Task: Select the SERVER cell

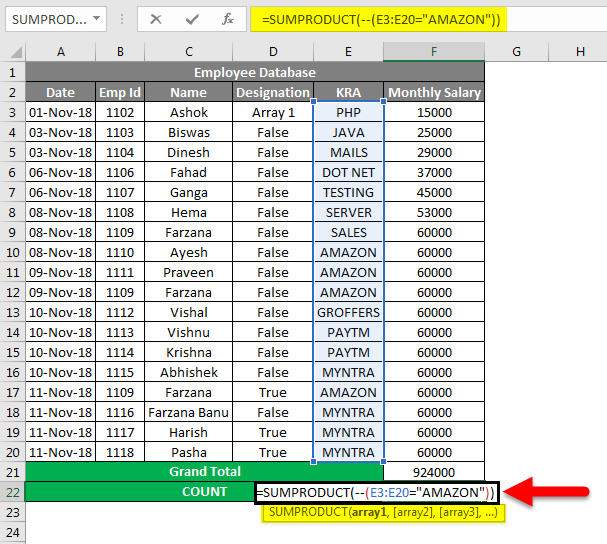Action: click(x=348, y=213)
